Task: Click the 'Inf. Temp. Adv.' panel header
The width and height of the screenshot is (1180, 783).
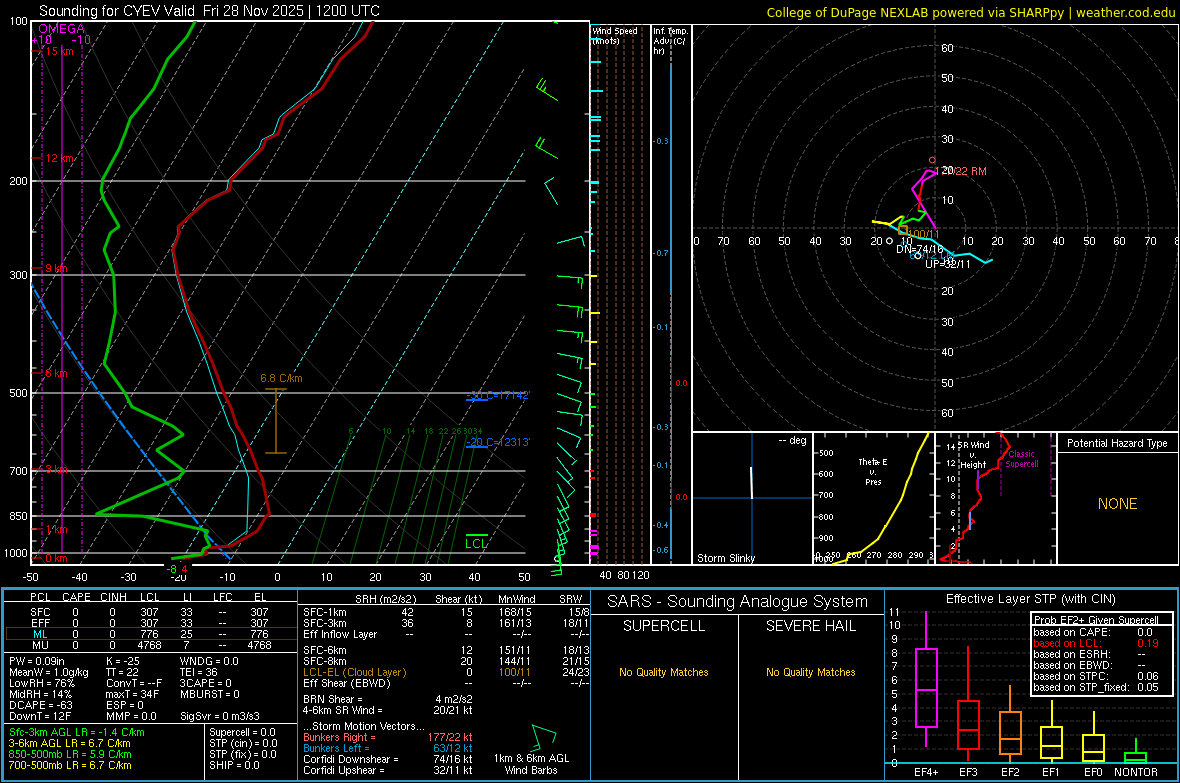Action: [670, 41]
